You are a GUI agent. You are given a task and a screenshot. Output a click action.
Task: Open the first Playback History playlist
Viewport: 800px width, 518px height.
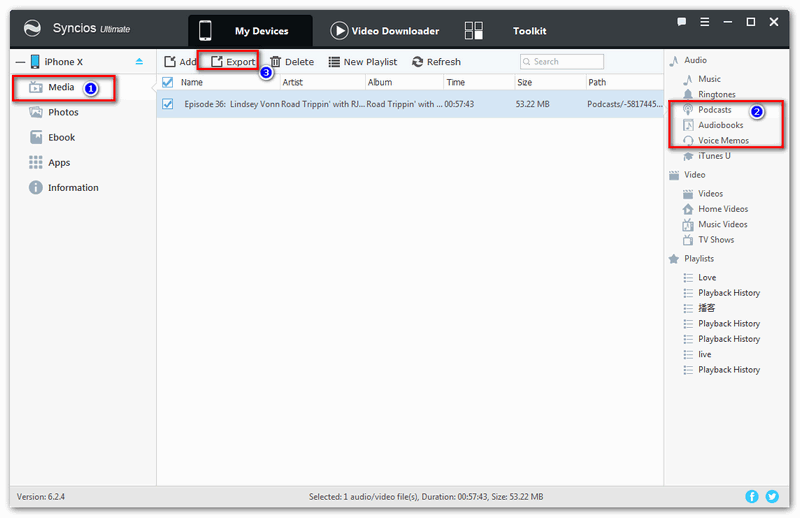click(x=722, y=293)
